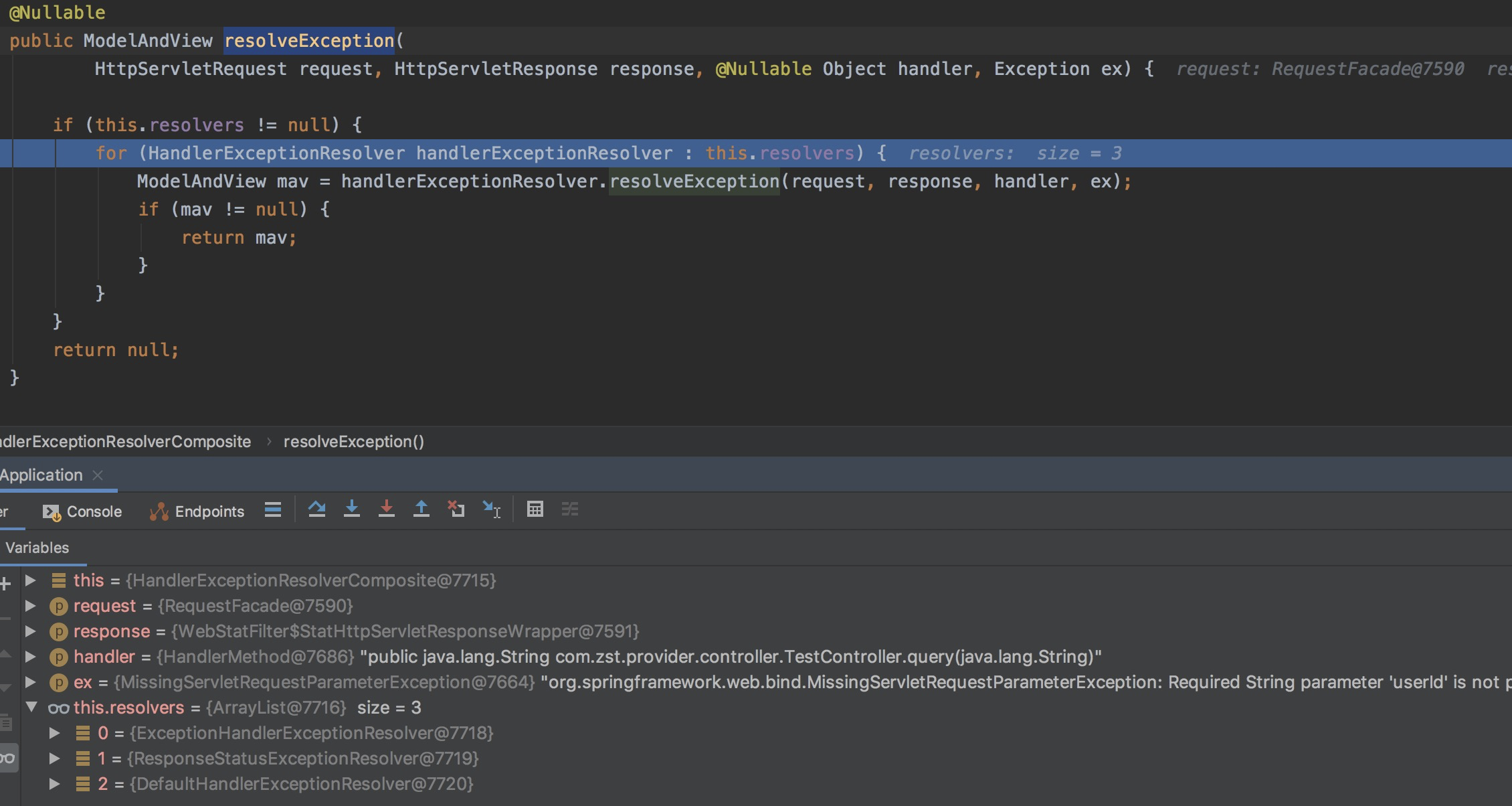Click the Run to Cursor icon

[492, 510]
